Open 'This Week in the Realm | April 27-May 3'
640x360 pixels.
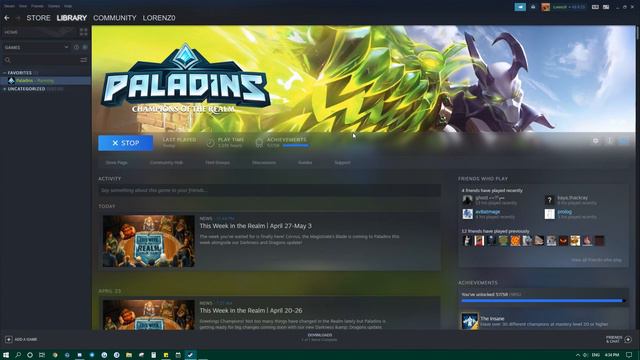(x=256, y=226)
